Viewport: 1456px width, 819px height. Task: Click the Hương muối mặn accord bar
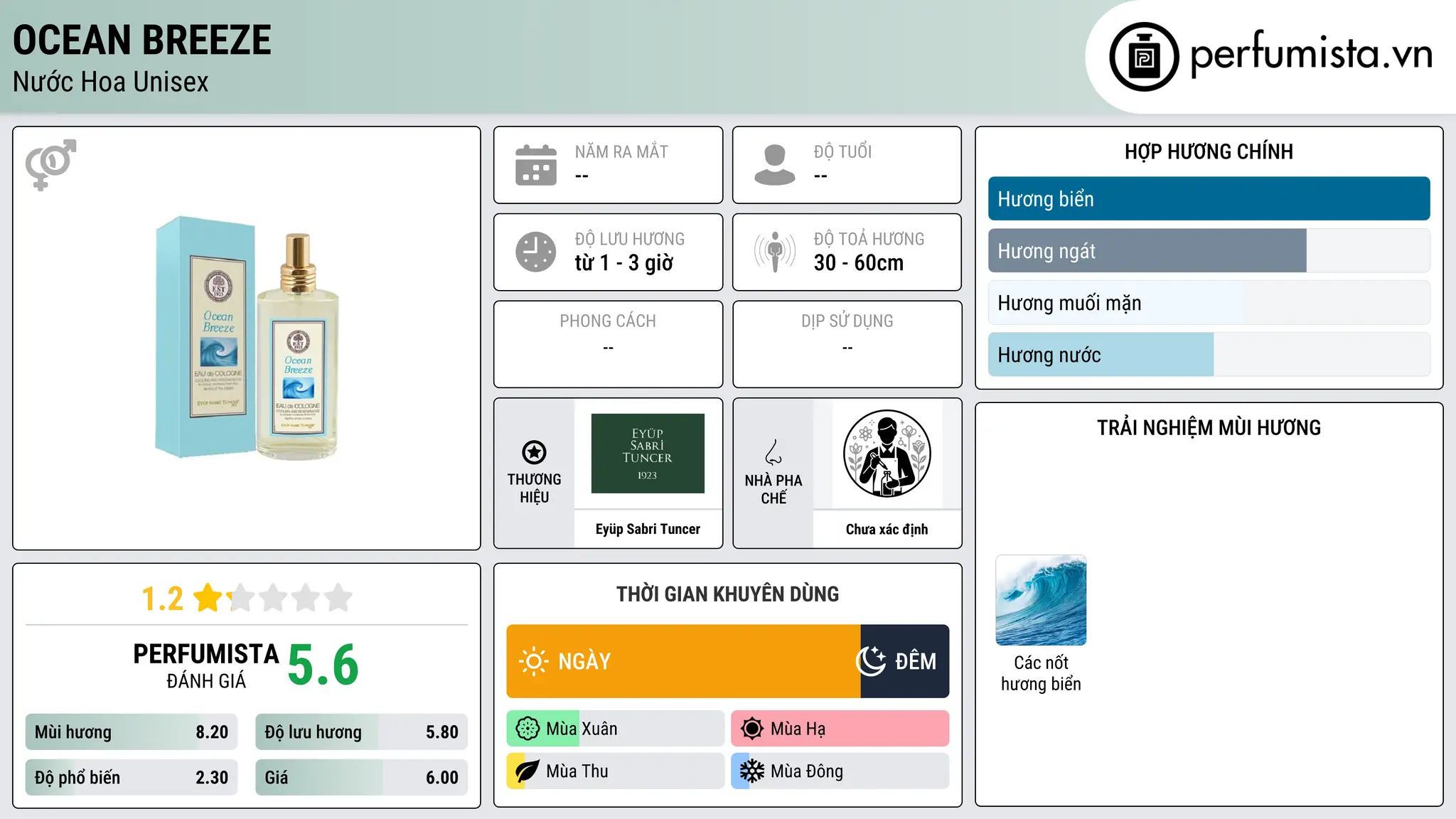(x=1209, y=303)
